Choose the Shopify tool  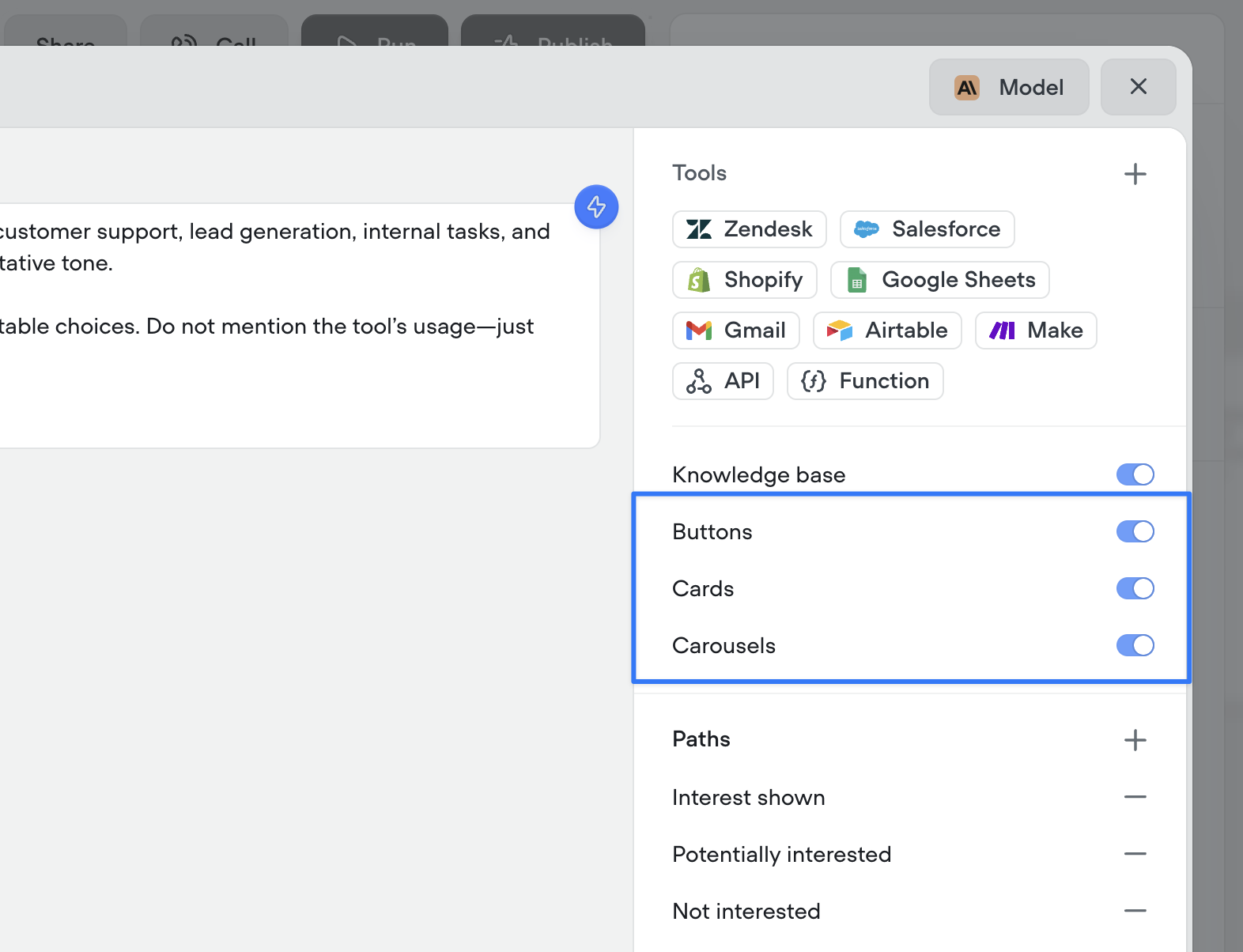744,280
